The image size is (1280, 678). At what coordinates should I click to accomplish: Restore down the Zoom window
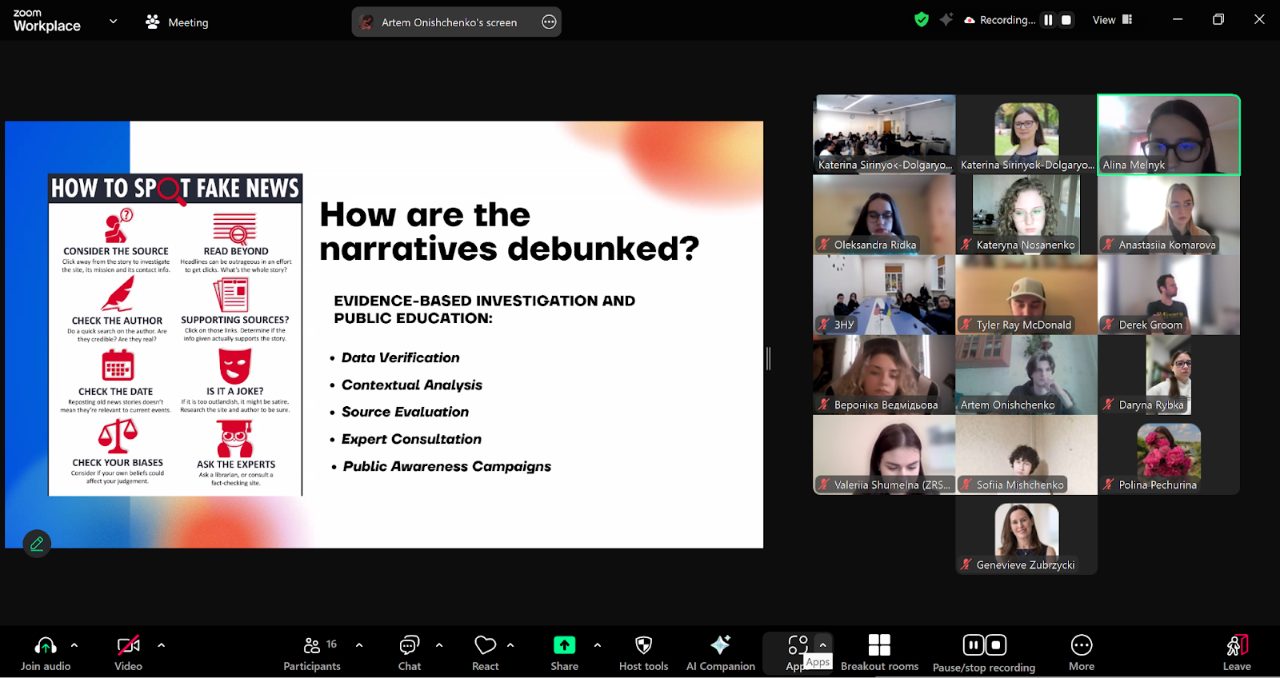tap(1218, 20)
